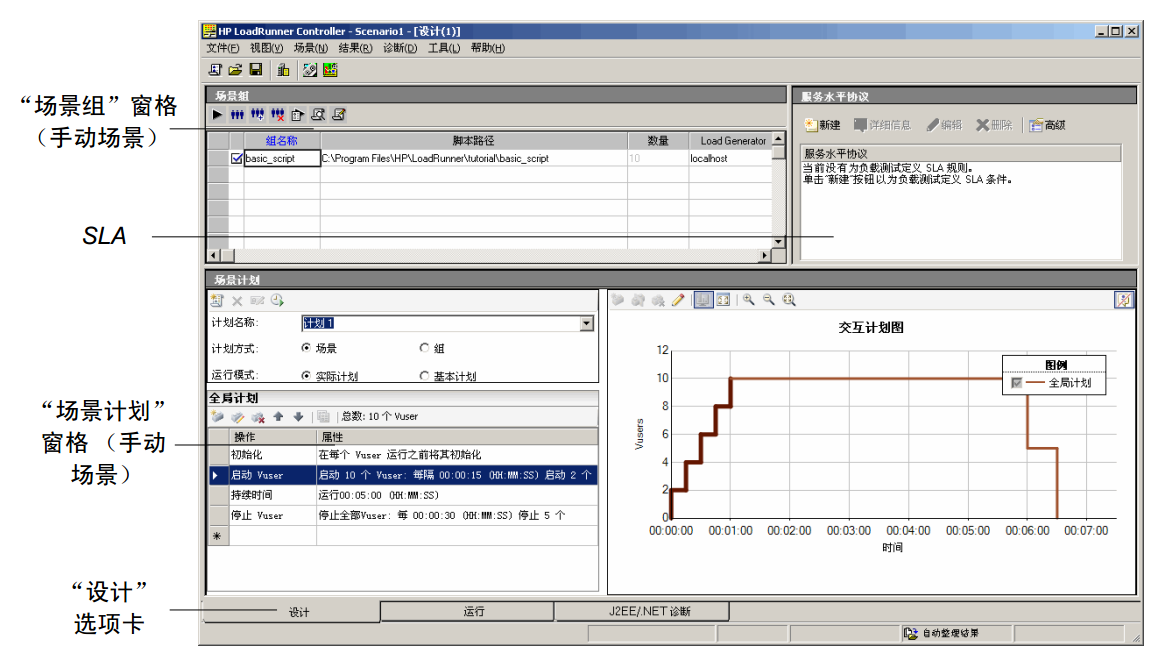Click scenario group scrollbar up arrow

[x=778, y=139]
